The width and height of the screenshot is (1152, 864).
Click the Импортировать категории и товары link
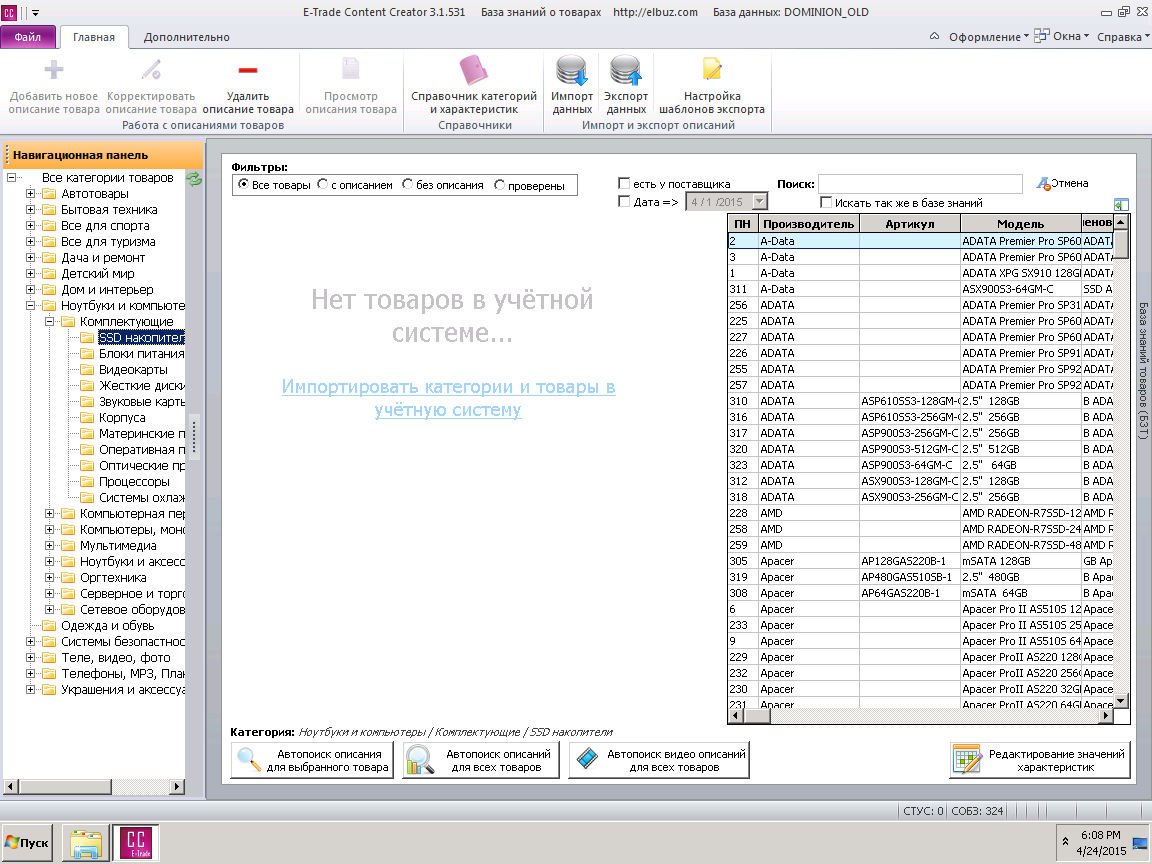tap(448, 398)
